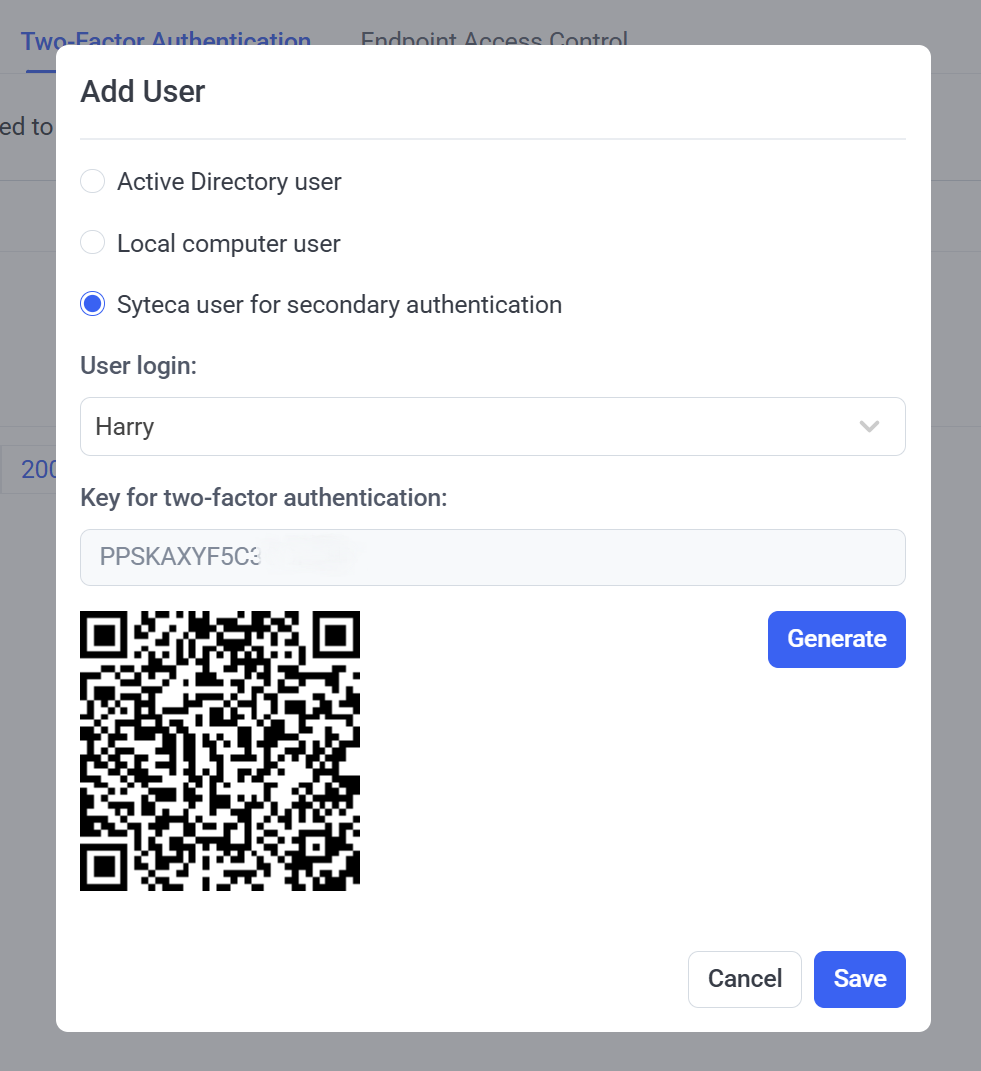Click the Key for two-factor authentication label

pyautogui.click(x=264, y=497)
